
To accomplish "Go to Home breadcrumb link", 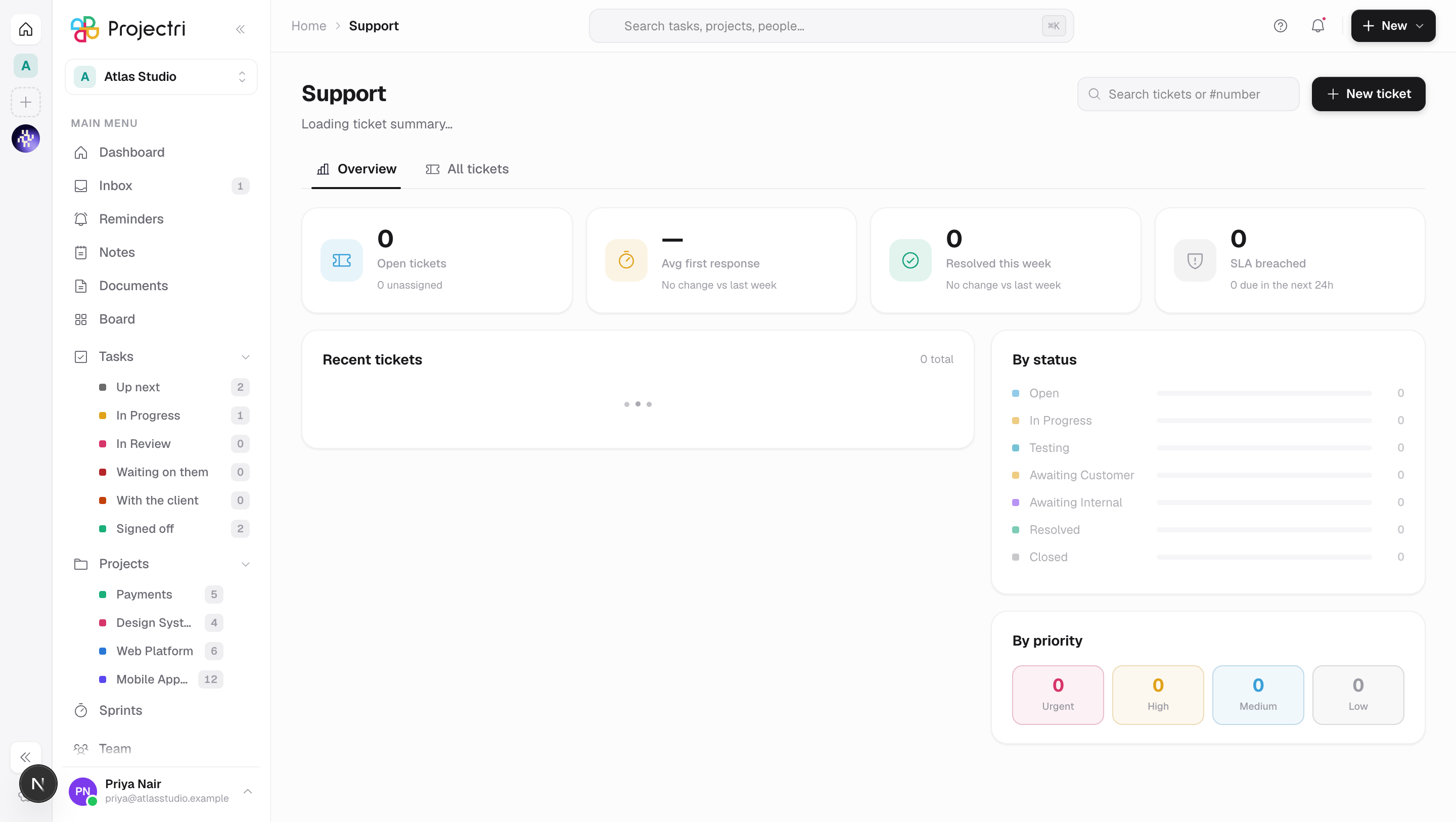I will (308, 26).
